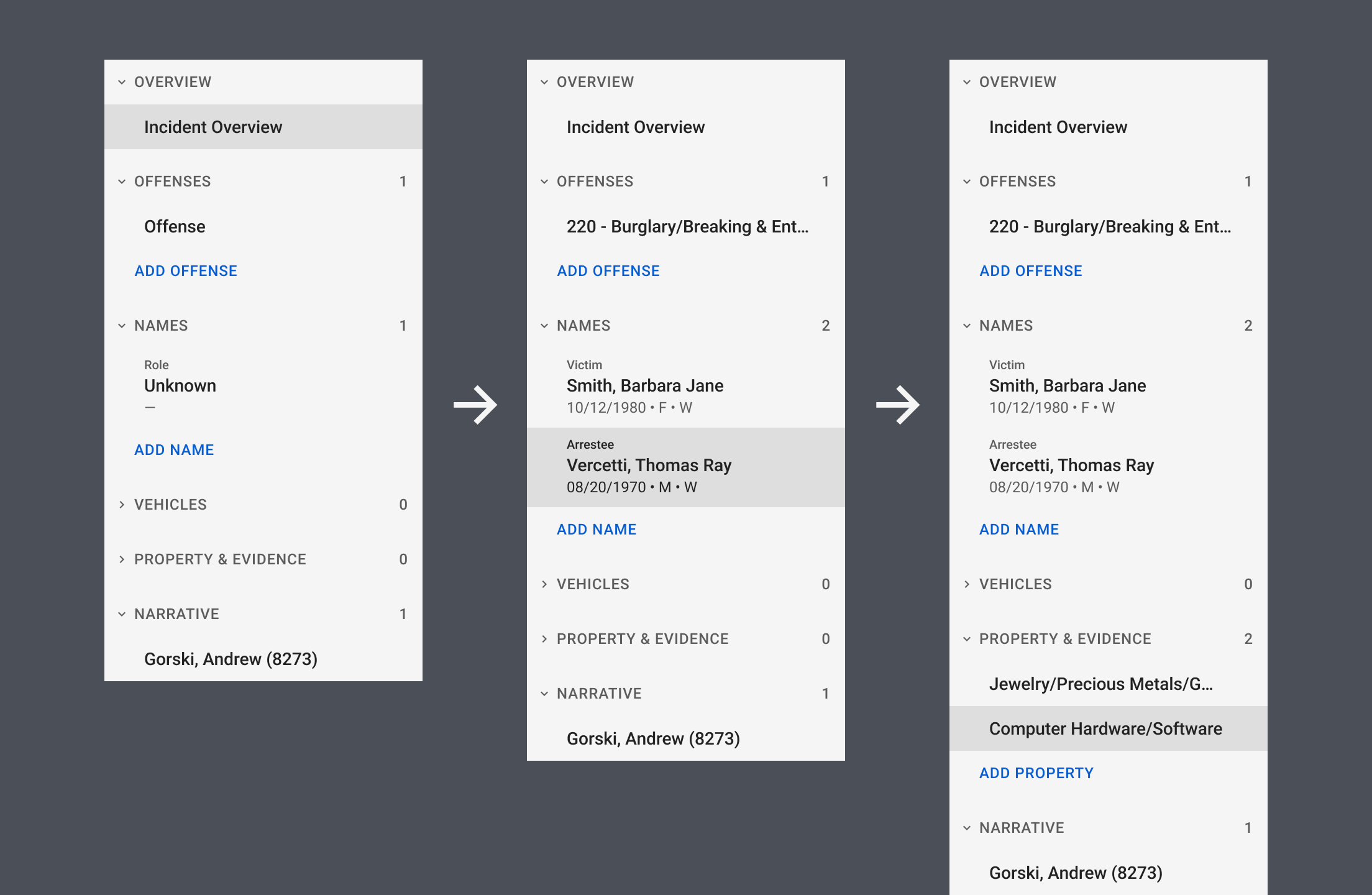Collapse OFFENSES chevron in the right panel
Screen dimensions: 1372x895
[x=967, y=181]
